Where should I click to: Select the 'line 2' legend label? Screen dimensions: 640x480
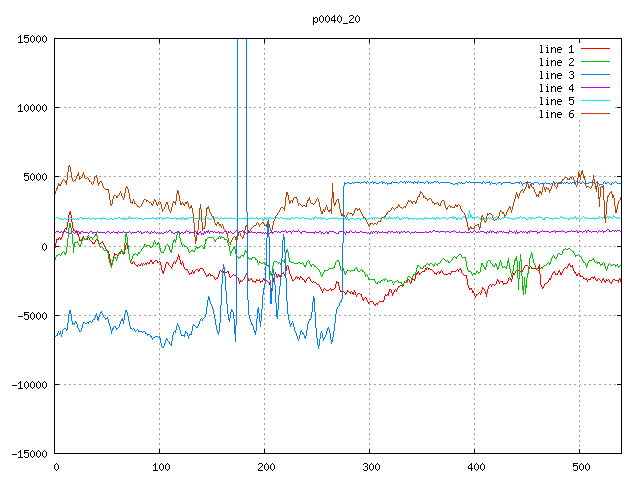[x=557, y=62]
